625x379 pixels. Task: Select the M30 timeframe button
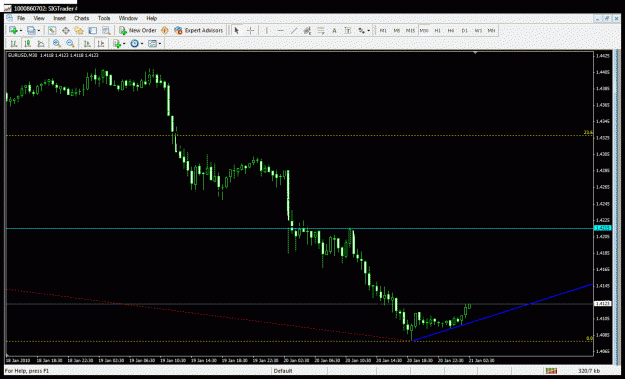pos(424,30)
